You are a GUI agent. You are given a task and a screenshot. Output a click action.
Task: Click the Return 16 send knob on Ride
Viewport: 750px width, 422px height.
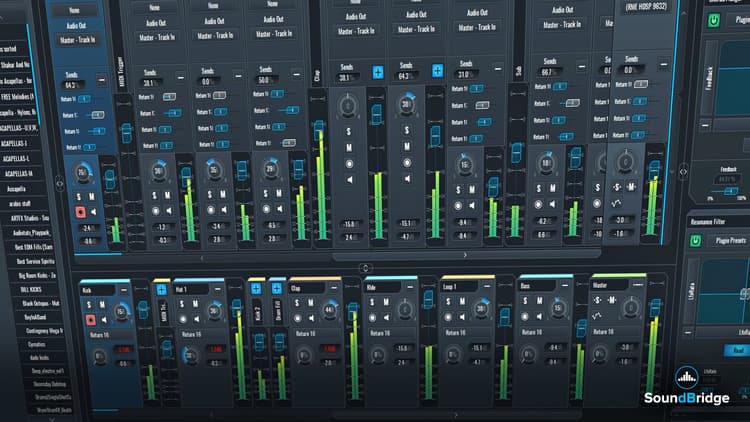pyautogui.click(x=378, y=355)
